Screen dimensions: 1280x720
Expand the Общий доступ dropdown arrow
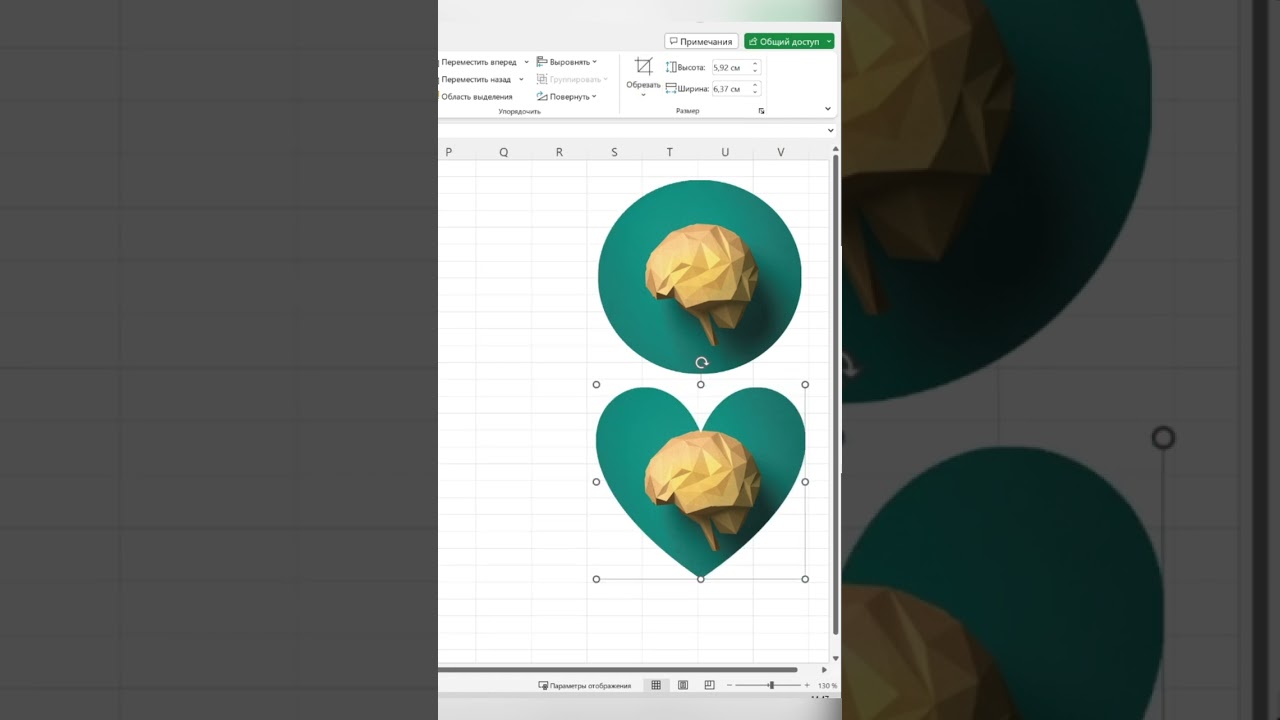pos(829,42)
